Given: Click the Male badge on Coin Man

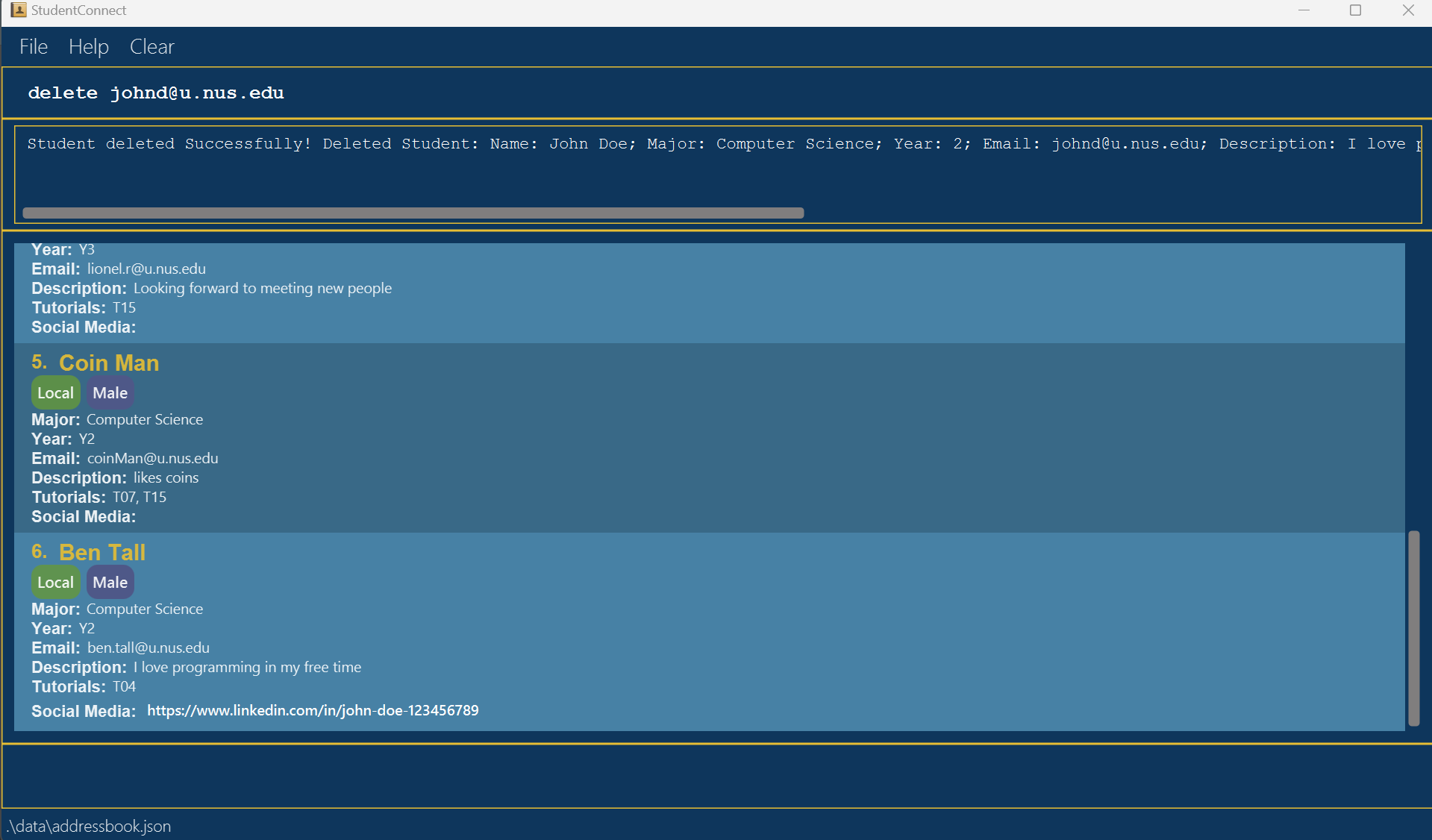Looking at the screenshot, I should [x=110, y=392].
